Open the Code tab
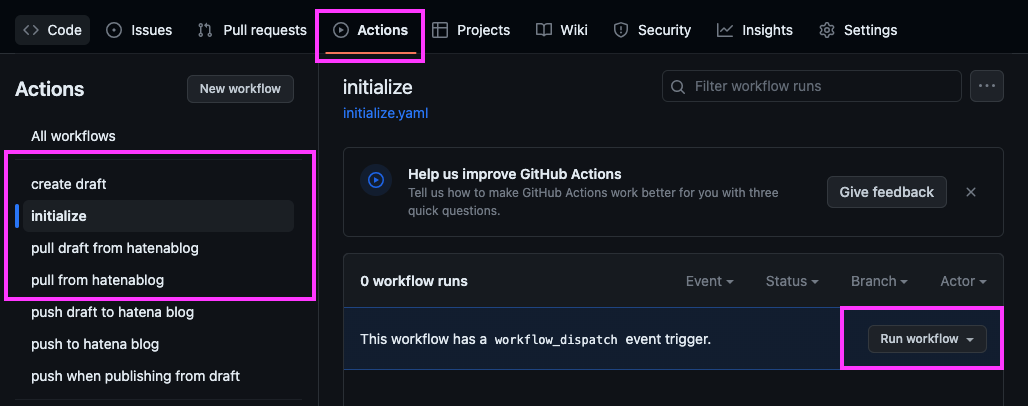Screen dimensions: 1028x406 [52, 30]
